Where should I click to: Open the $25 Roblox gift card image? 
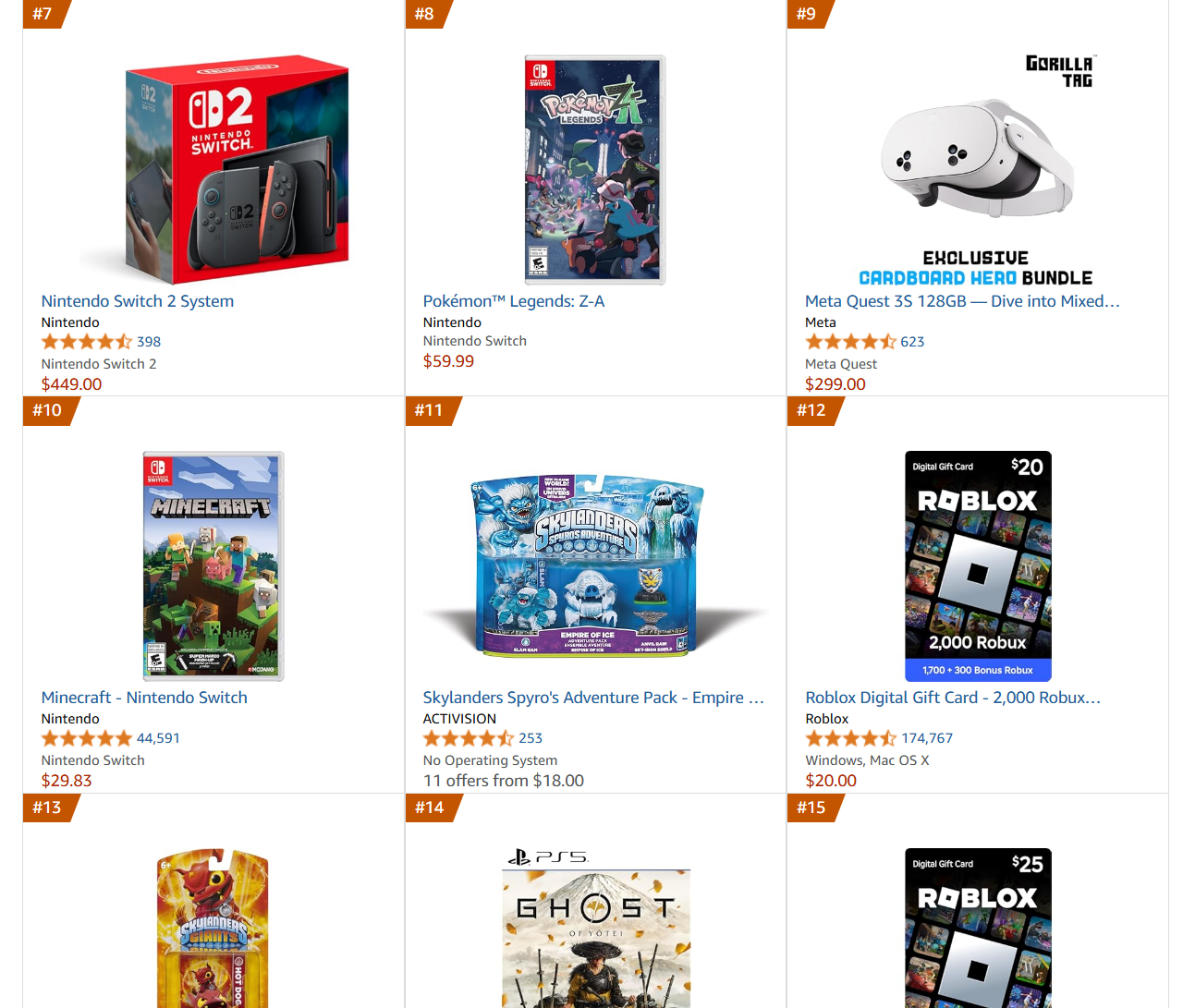(x=978, y=928)
